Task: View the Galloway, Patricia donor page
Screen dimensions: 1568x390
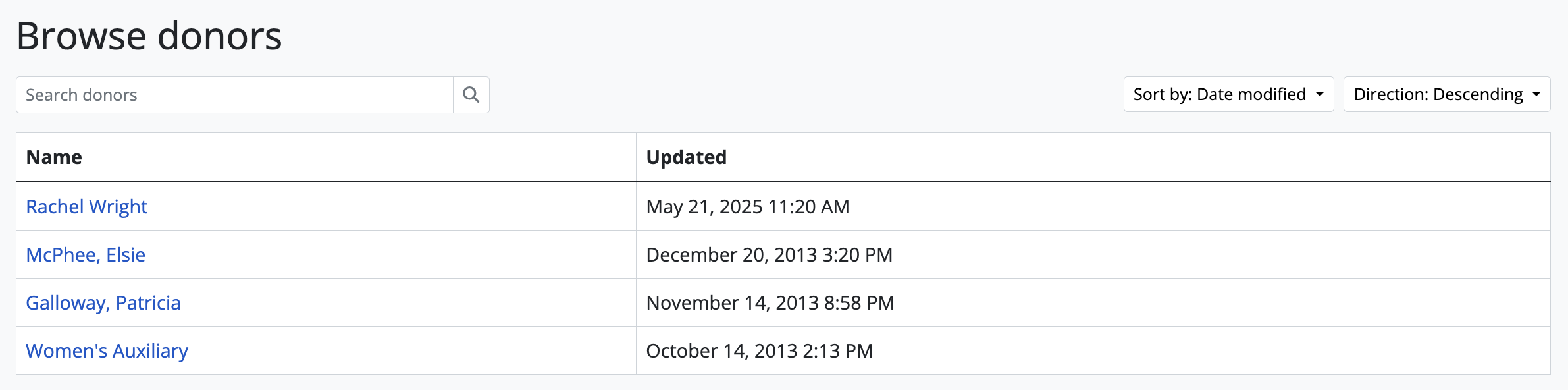Action: pos(103,303)
